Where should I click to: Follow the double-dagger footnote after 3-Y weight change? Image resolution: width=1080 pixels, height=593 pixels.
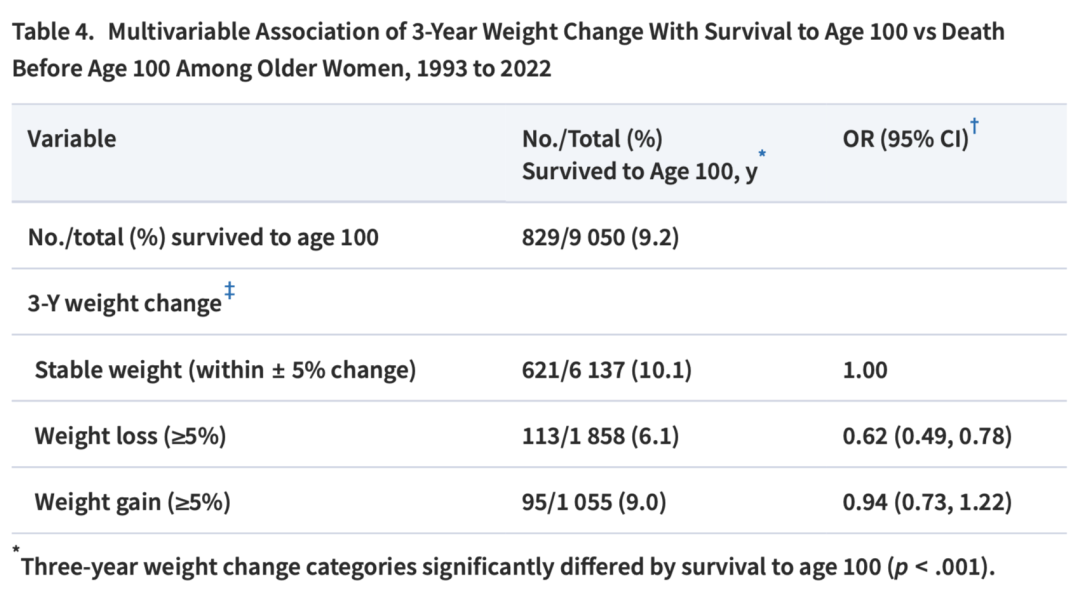229,291
